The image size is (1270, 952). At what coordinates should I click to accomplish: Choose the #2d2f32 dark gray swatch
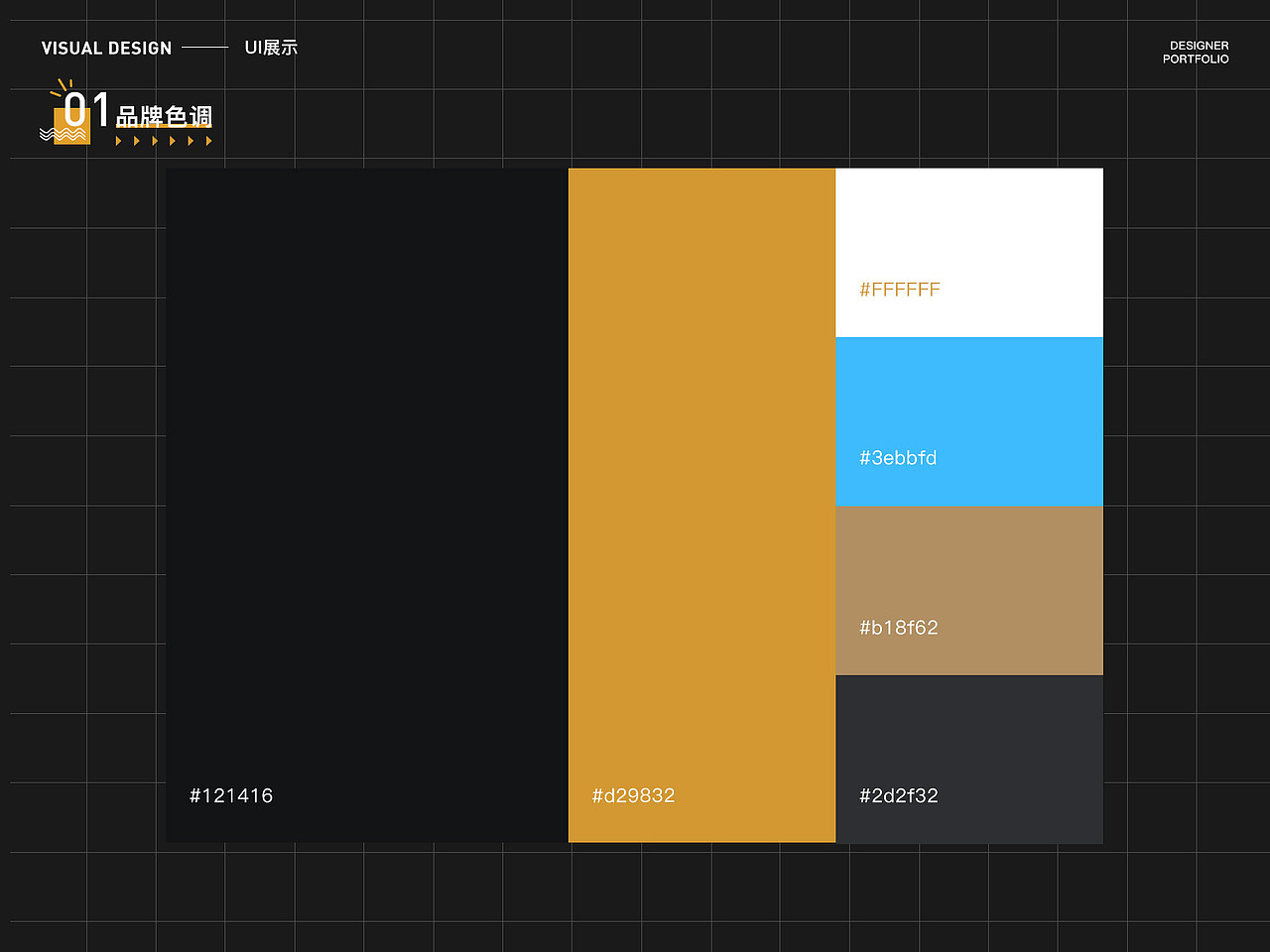(969, 760)
